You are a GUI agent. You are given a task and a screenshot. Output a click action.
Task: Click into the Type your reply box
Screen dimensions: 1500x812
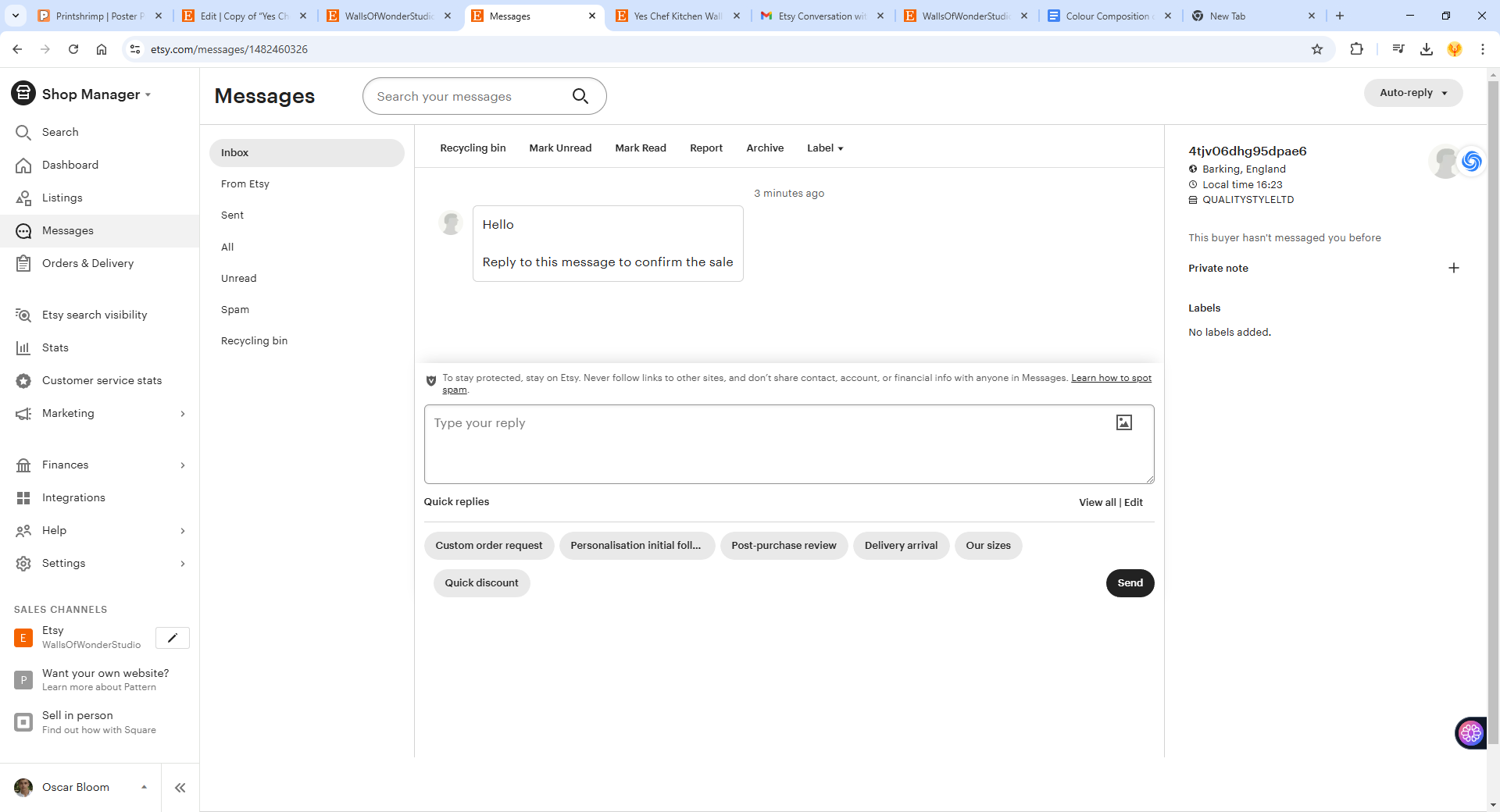[788, 444]
